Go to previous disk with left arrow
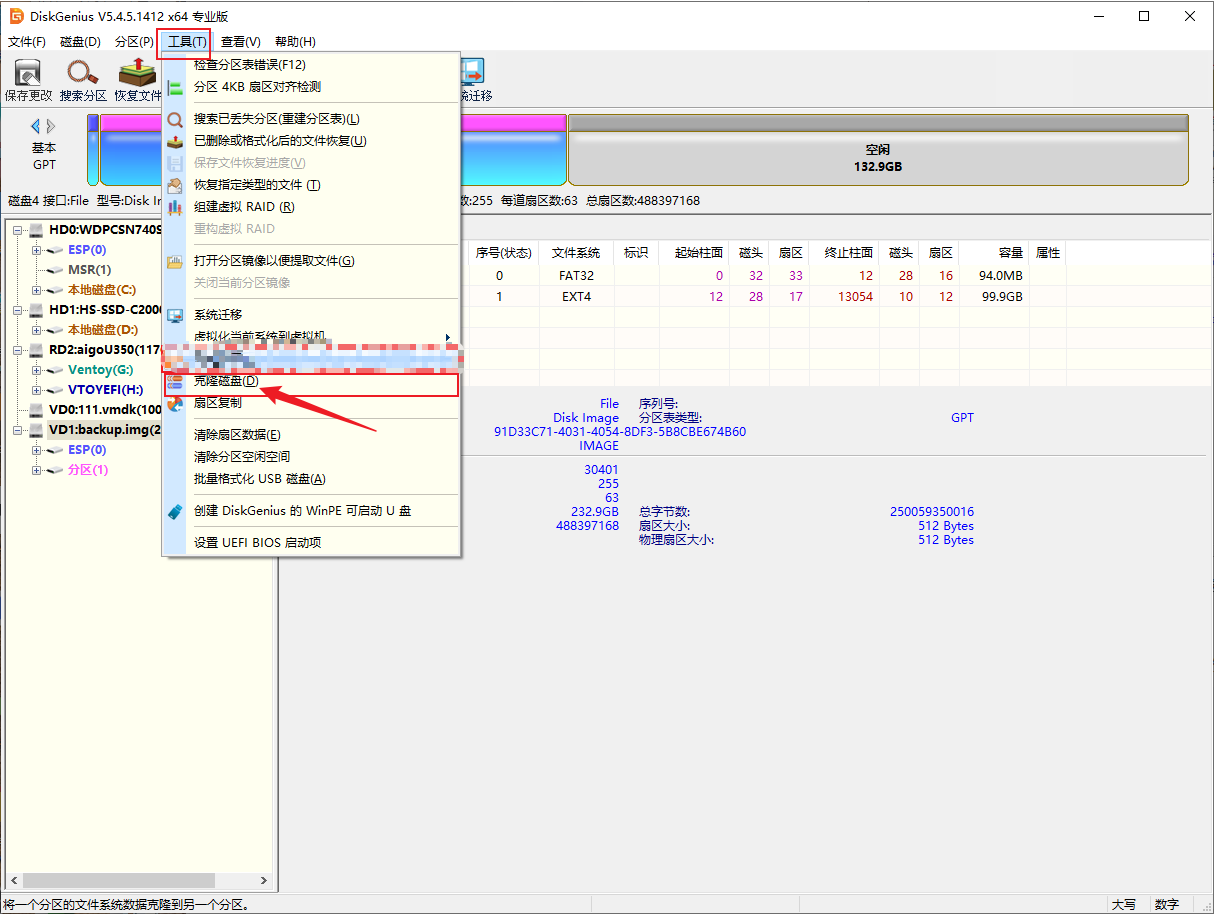This screenshot has width=1214, height=914. click(x=35, y=126)
